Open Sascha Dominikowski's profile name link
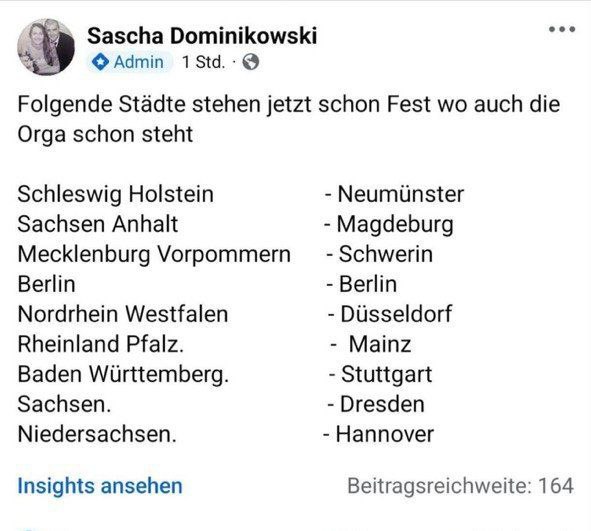Image resolution: width=591 pixels, height=531 pixels. click(x=202, y=36)
